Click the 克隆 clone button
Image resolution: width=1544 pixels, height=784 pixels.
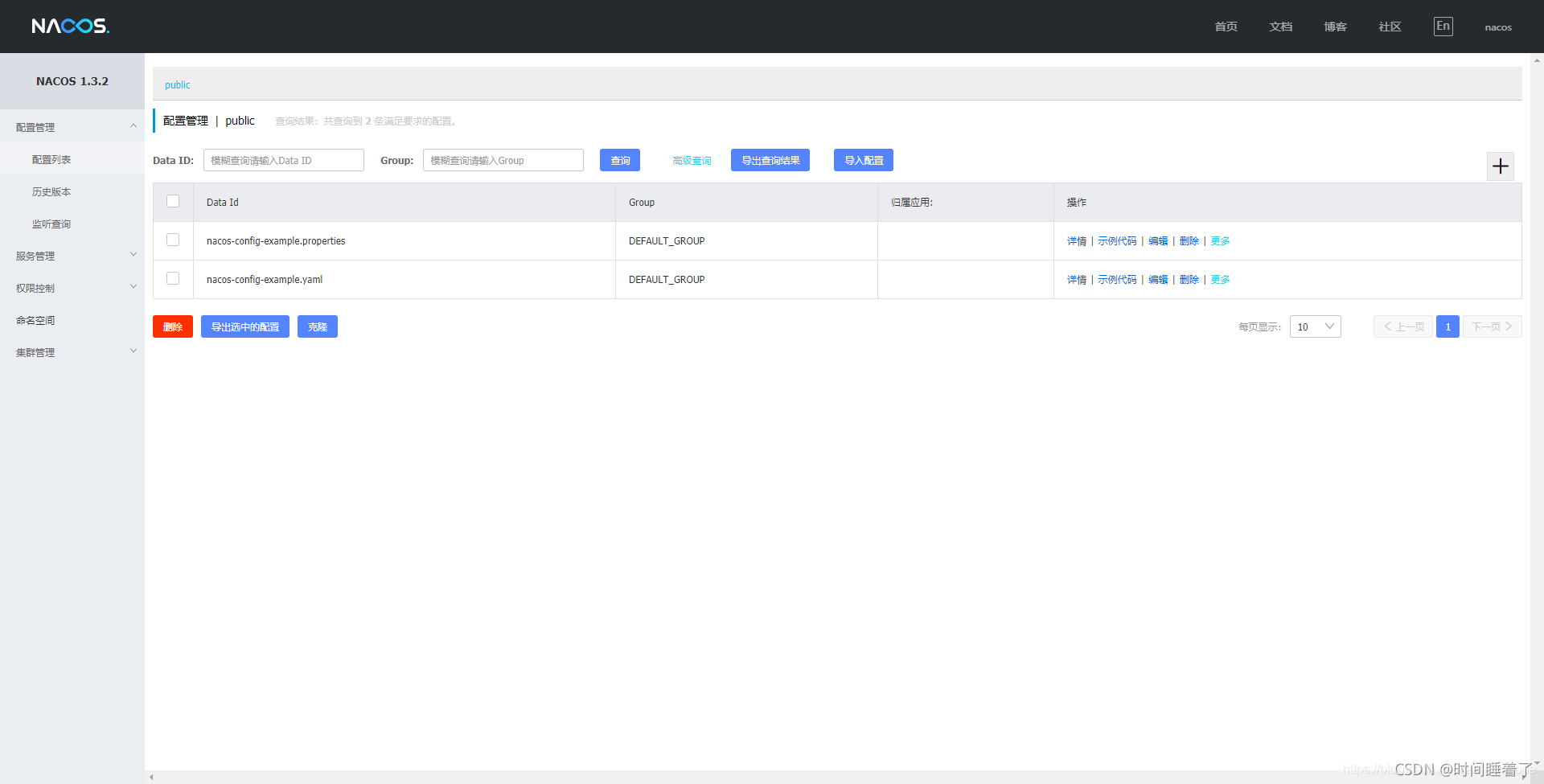click(x=318, y=326)
